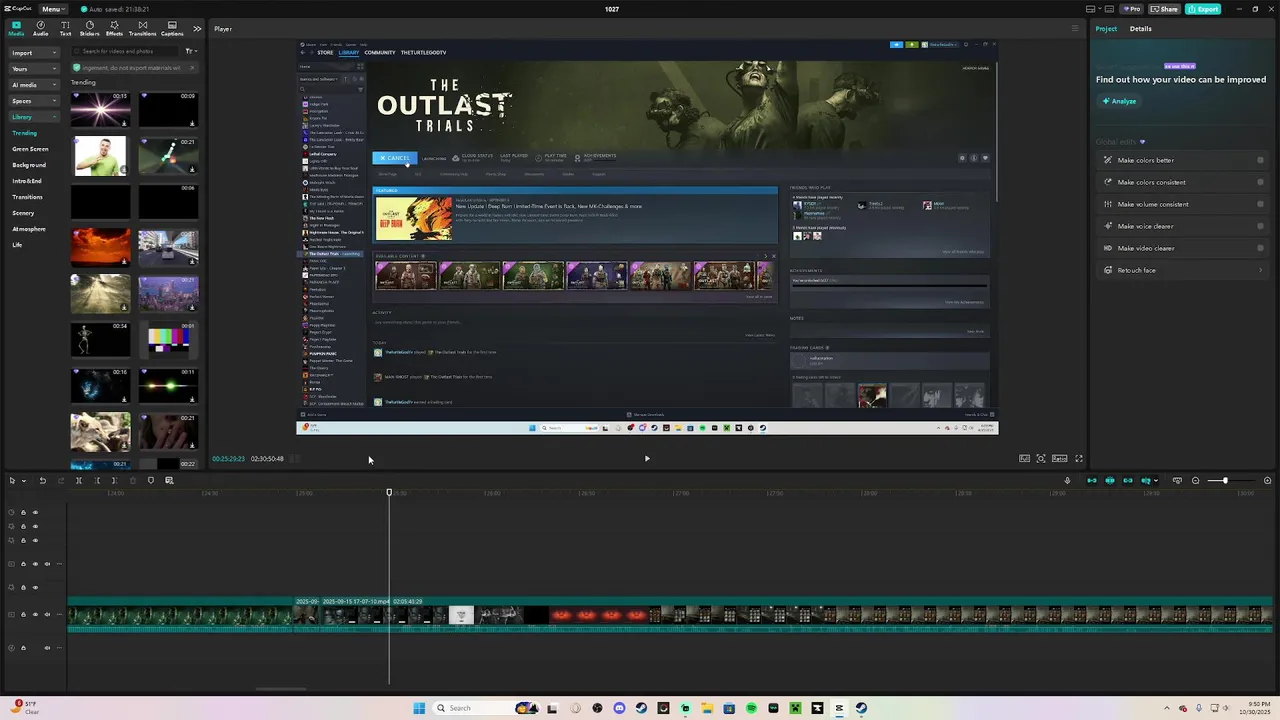Toggle Make volume consistent
Viewport: 1280px width, 720px height.
[1260, 204]
